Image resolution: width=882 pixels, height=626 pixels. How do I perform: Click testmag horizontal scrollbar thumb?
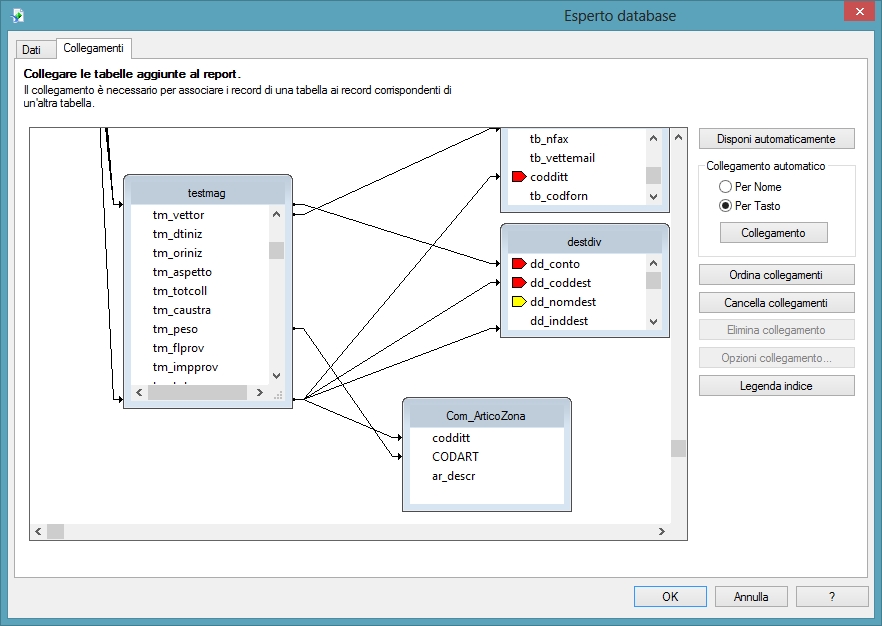[197, 393]
